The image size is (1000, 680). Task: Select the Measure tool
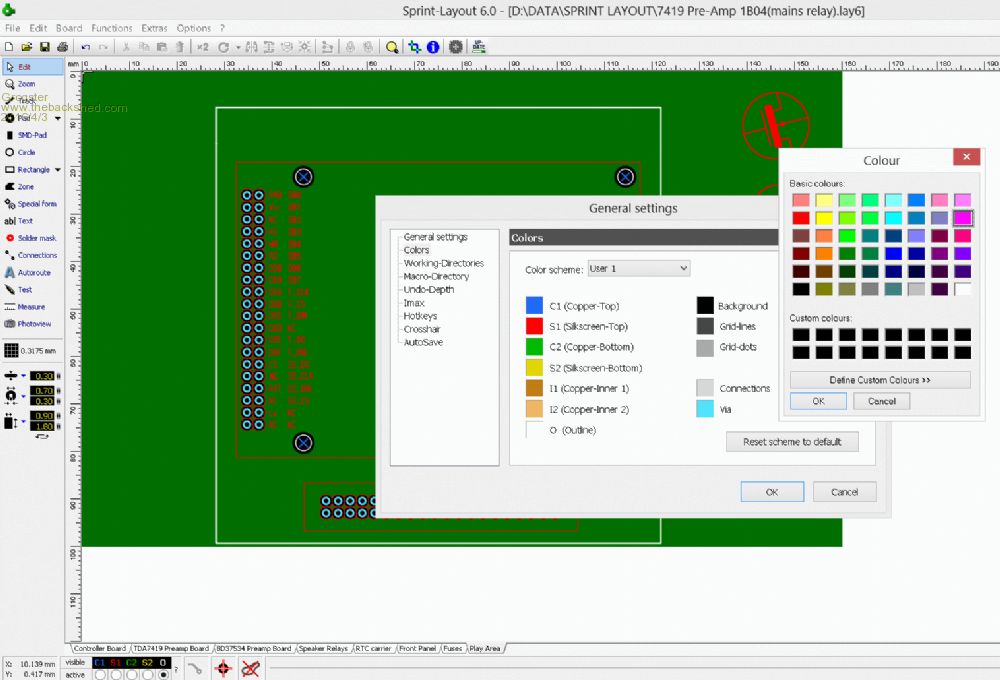pos(32,307)
